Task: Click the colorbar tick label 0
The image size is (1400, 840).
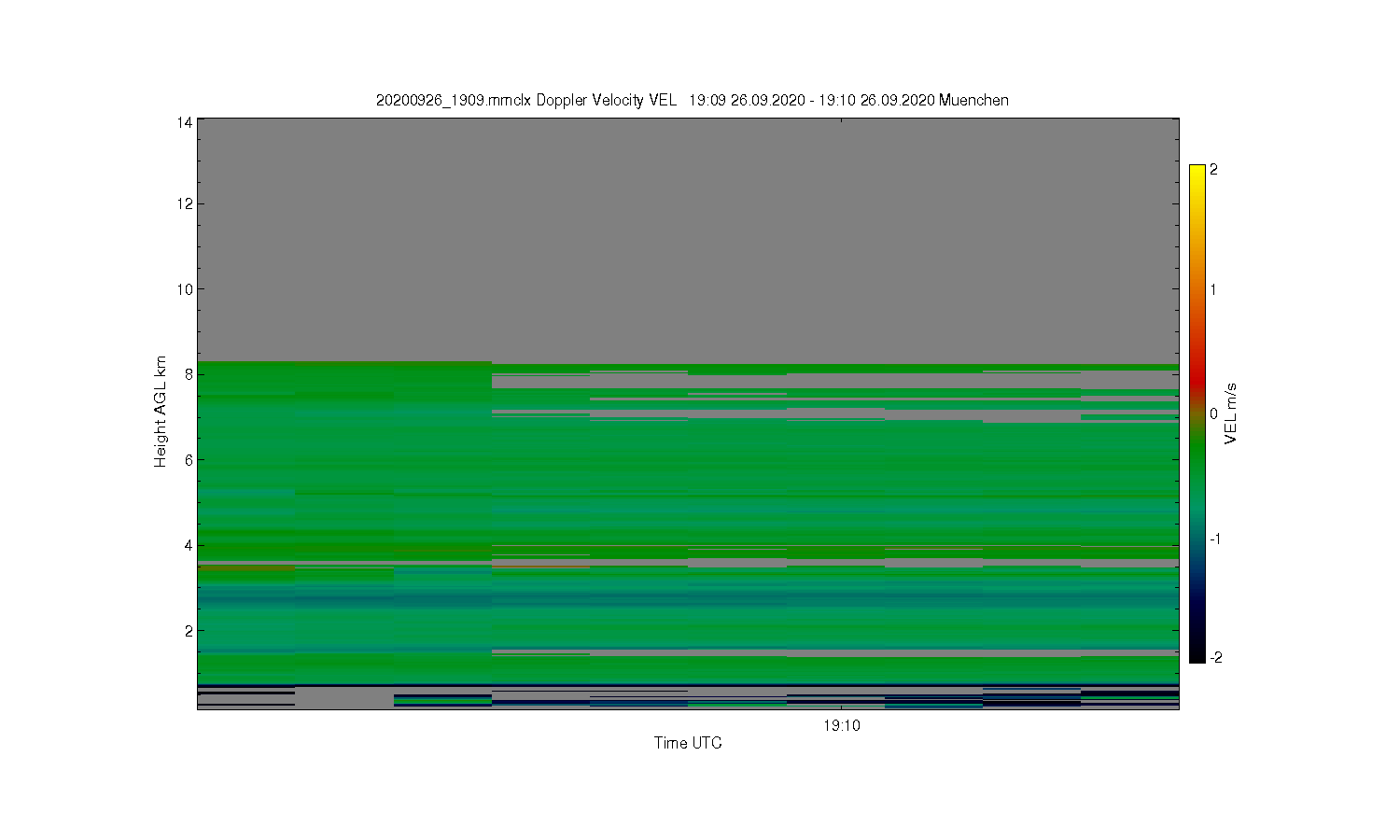Action: pos(1213,414)
